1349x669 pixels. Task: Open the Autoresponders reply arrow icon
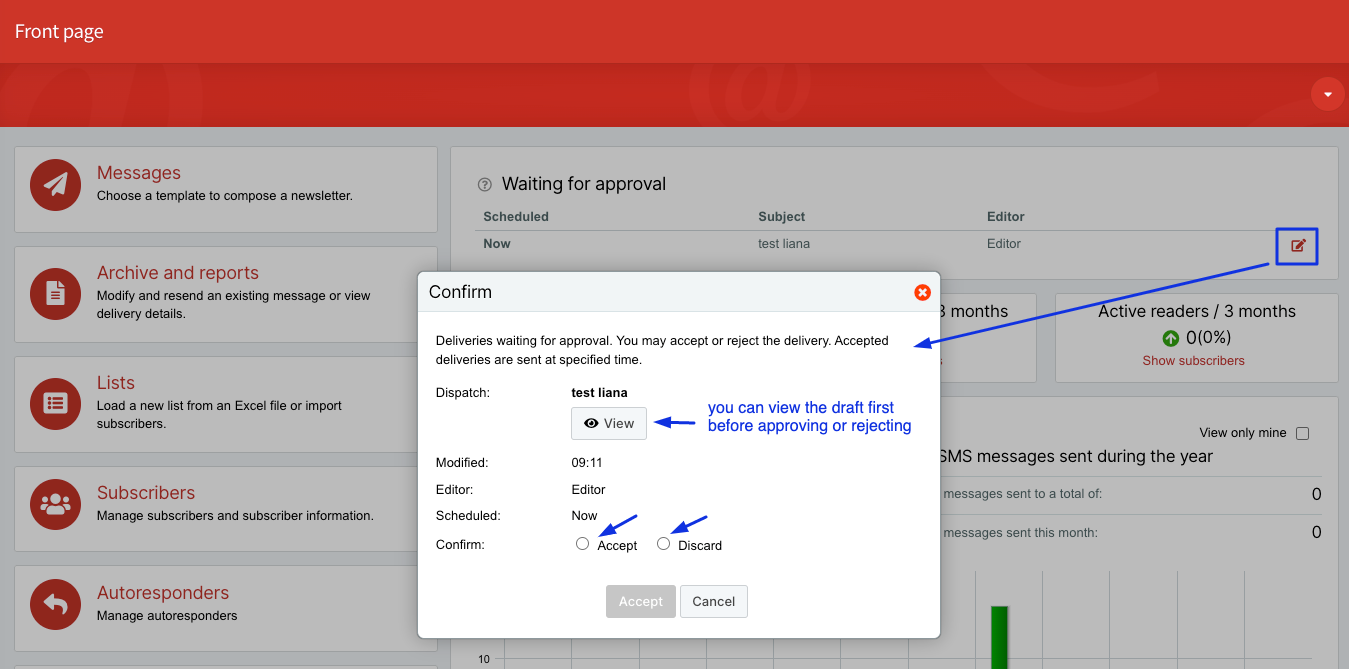tap(56, 604)
